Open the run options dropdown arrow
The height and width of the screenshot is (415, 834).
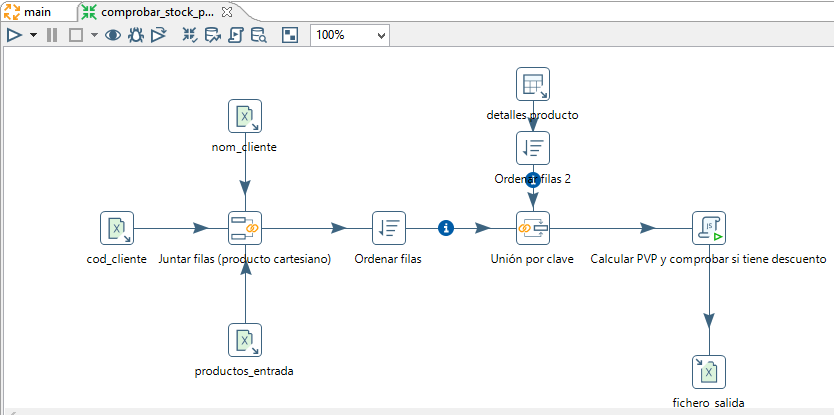(x=34, y=36)
